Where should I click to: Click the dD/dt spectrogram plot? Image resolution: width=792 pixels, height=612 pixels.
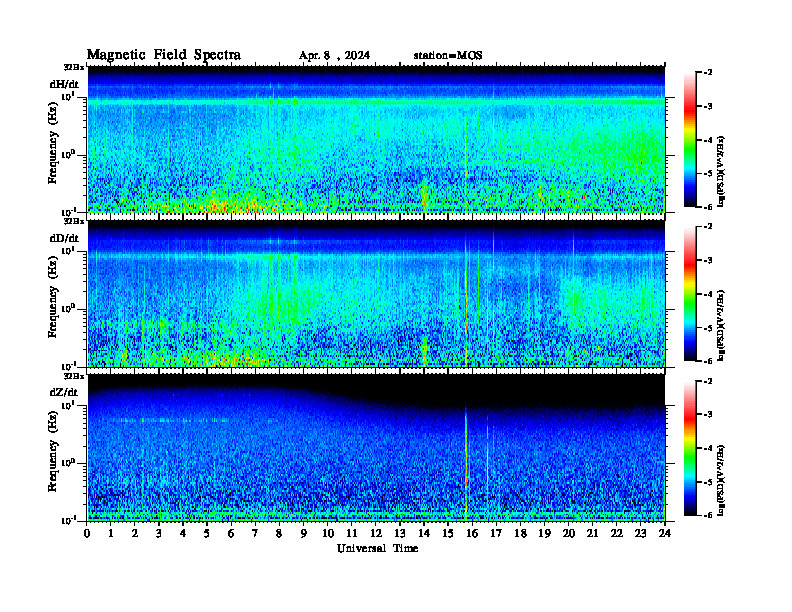pyautogui.click(x=376, y=293)
